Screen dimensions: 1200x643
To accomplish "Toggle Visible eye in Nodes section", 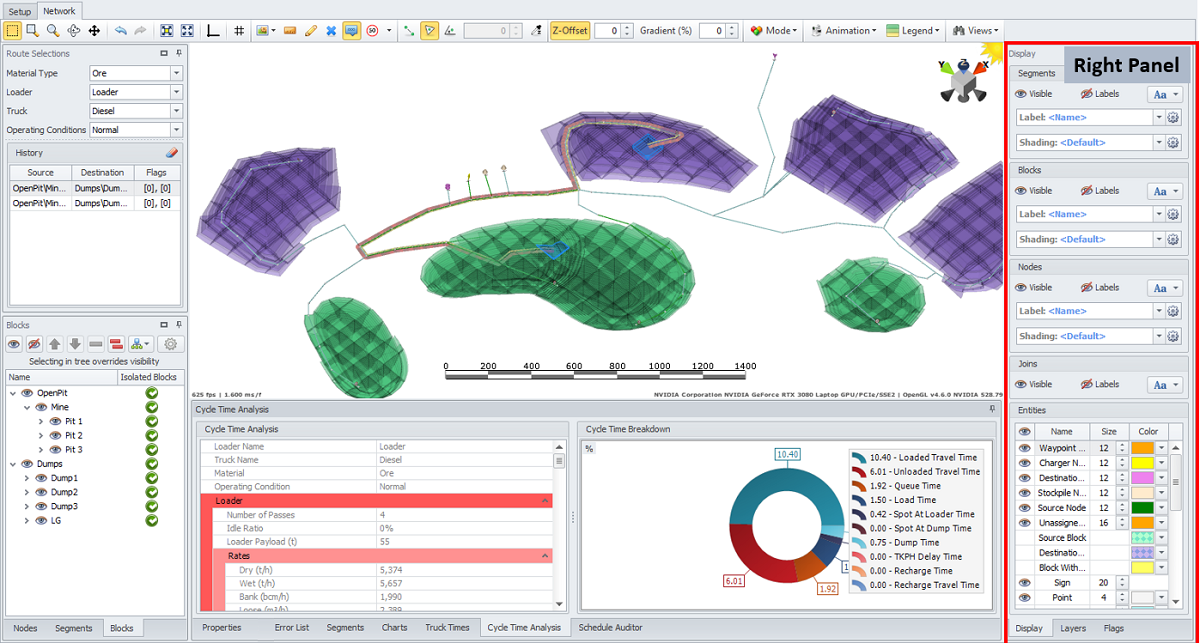I will 1021,288.
